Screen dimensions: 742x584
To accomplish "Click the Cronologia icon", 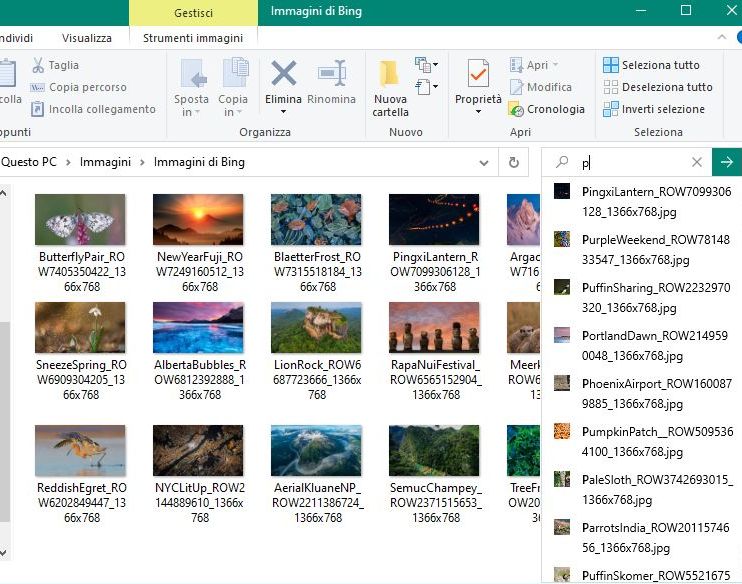I will pos(516,109).
